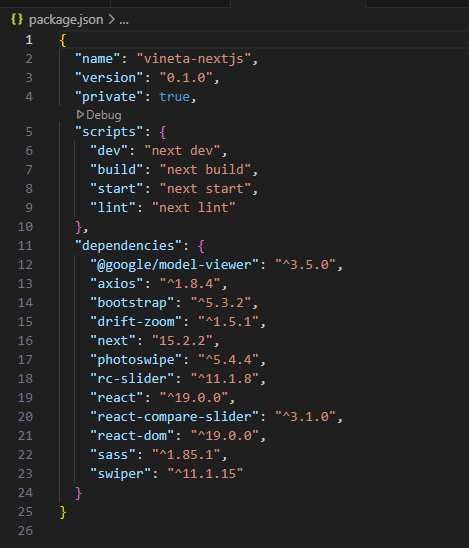Click the opening yellow brace on line 1
This screenshot has height=548, width=469.
click(63, 40)
